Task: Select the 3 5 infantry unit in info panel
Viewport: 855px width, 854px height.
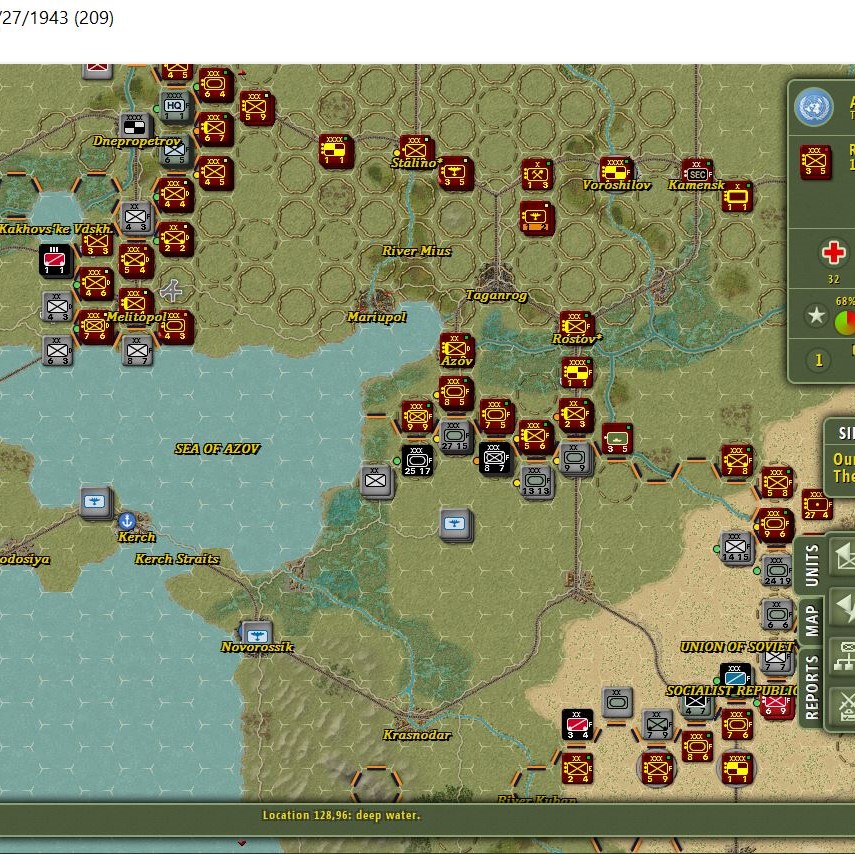Action: click(815, 161)
